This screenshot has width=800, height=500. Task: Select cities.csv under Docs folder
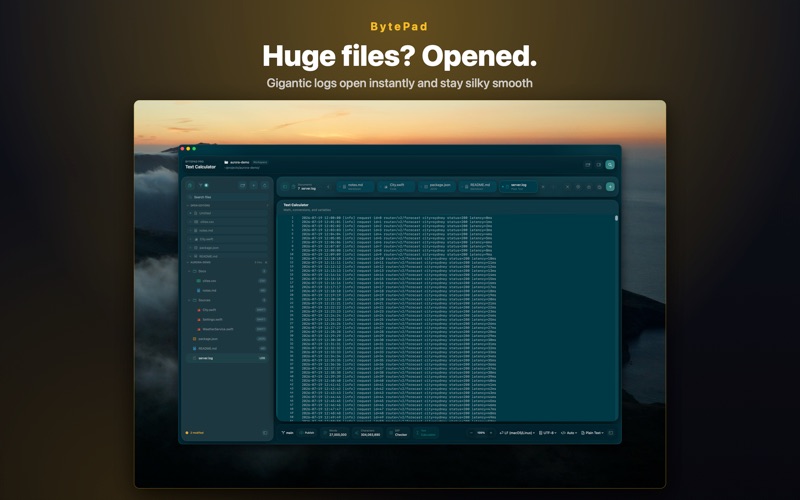click(228, 281)
